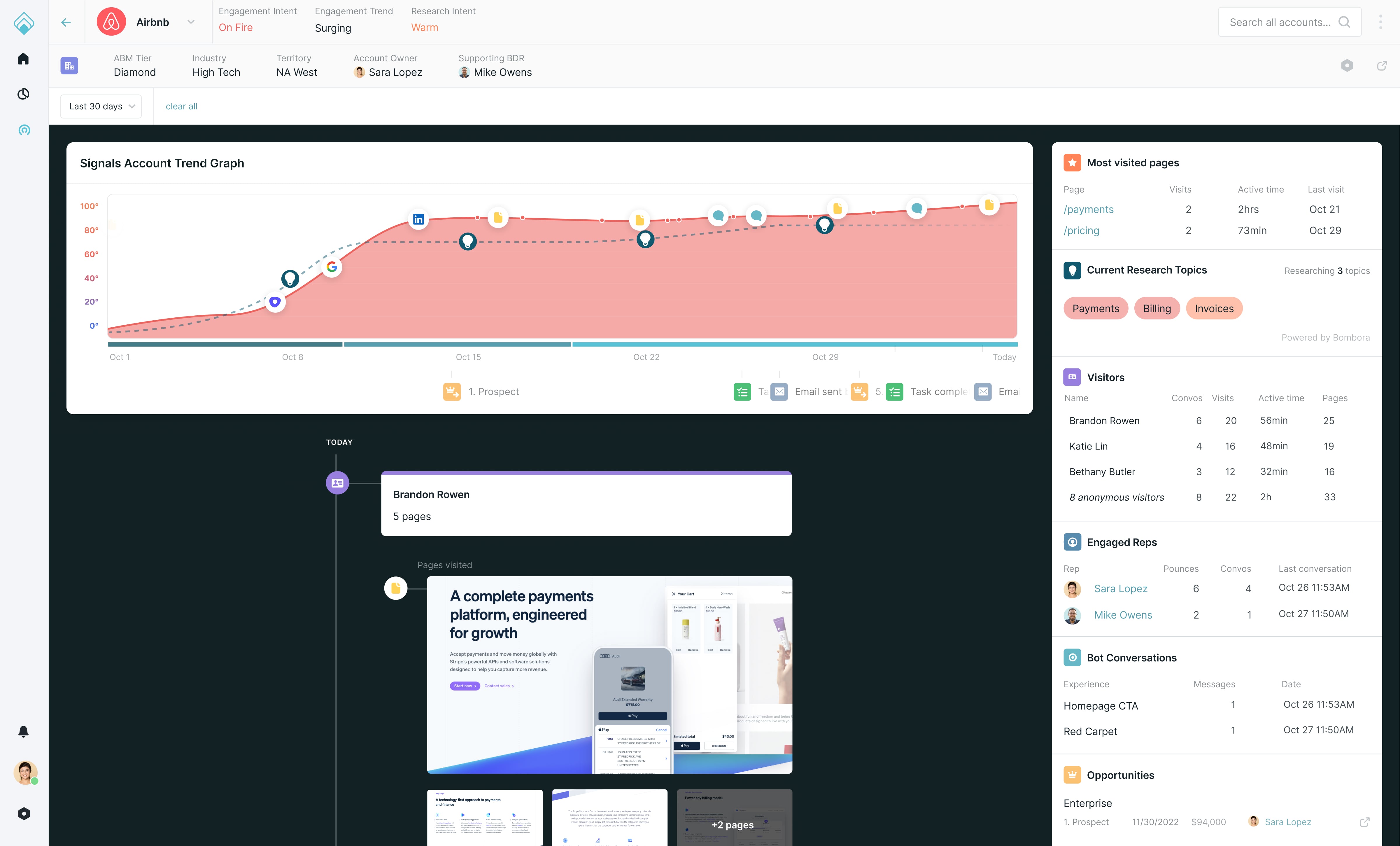The height and width of the screenshot is (846, 1400).
Task: Click the yellow pages-visited document icon
Action: (395, 588)
